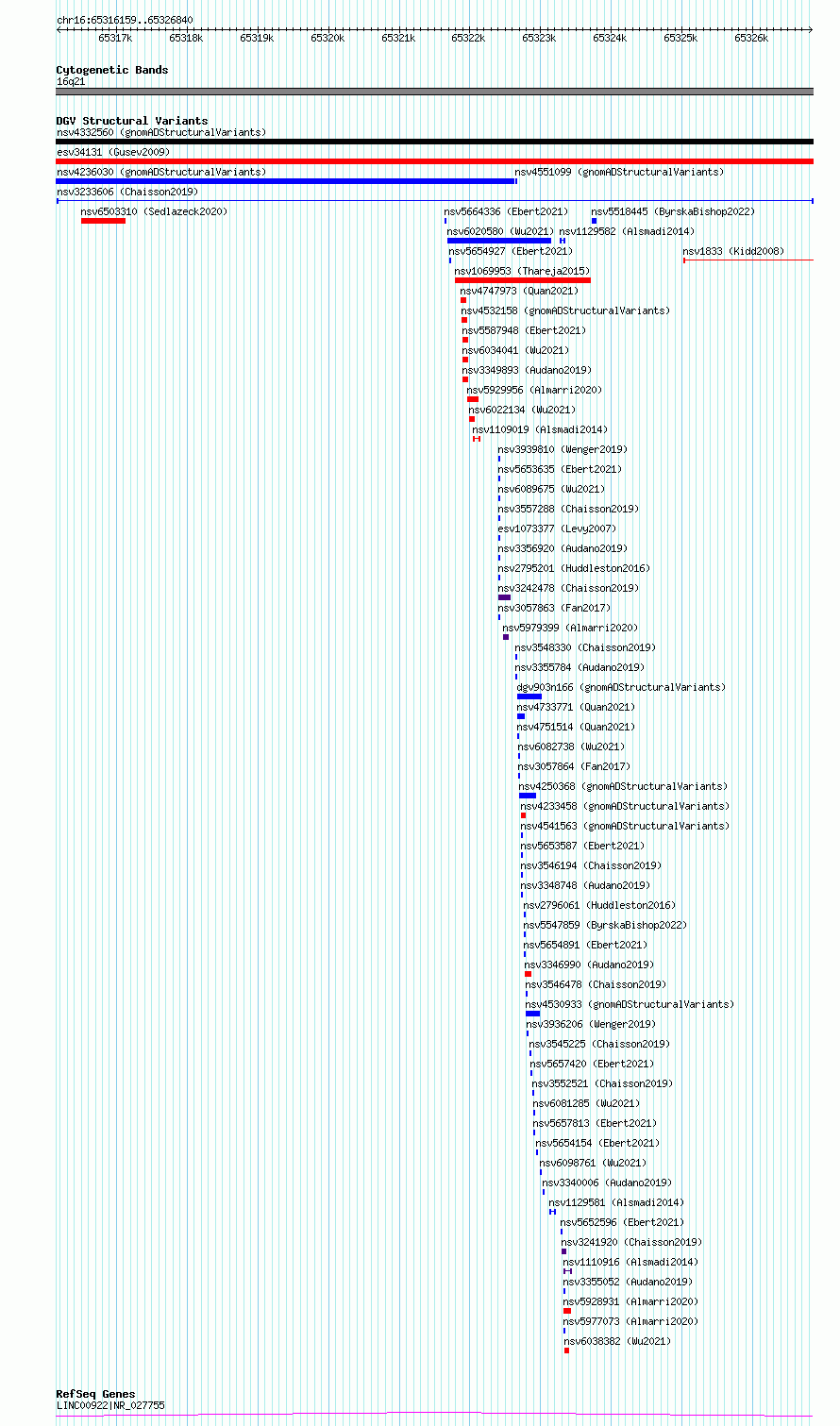Open variant nsv1110916 (Alsmadi2014)
The height and width of the screenshot is (1426, 840).
[x=630, y=1262]
